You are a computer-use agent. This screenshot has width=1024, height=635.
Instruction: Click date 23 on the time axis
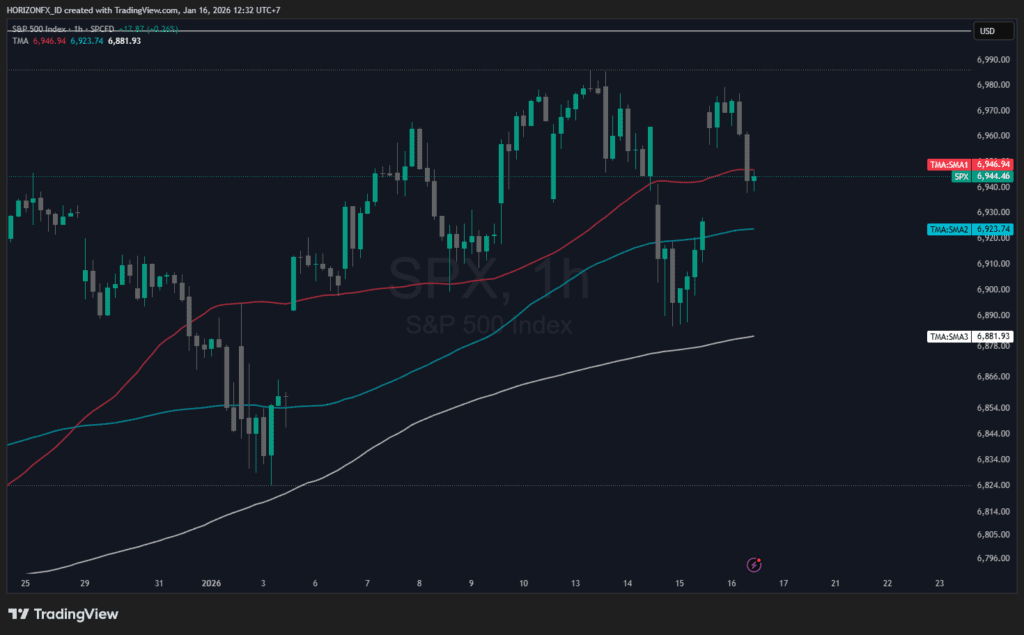tap(938, 583)
